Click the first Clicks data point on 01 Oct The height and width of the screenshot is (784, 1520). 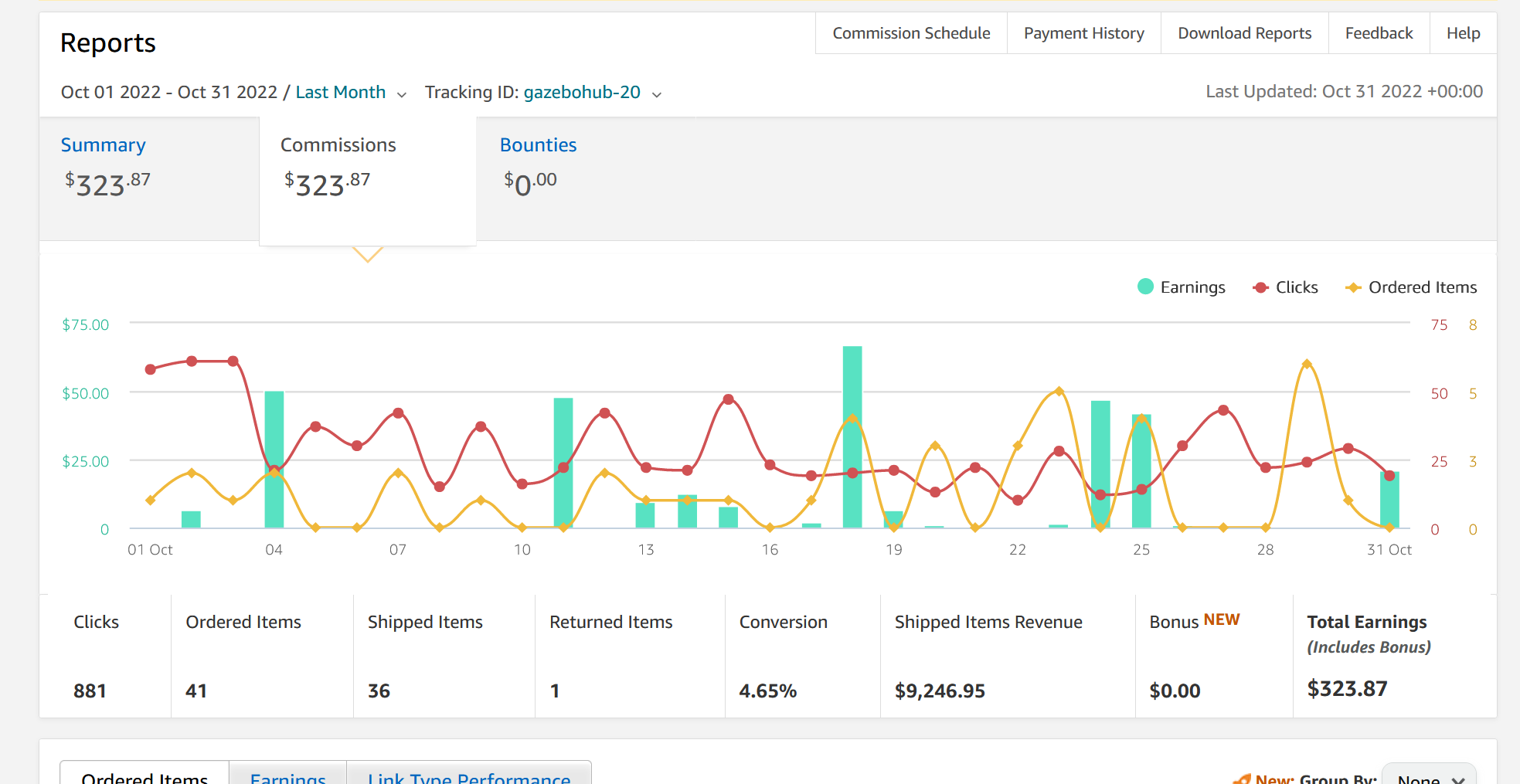151,369
